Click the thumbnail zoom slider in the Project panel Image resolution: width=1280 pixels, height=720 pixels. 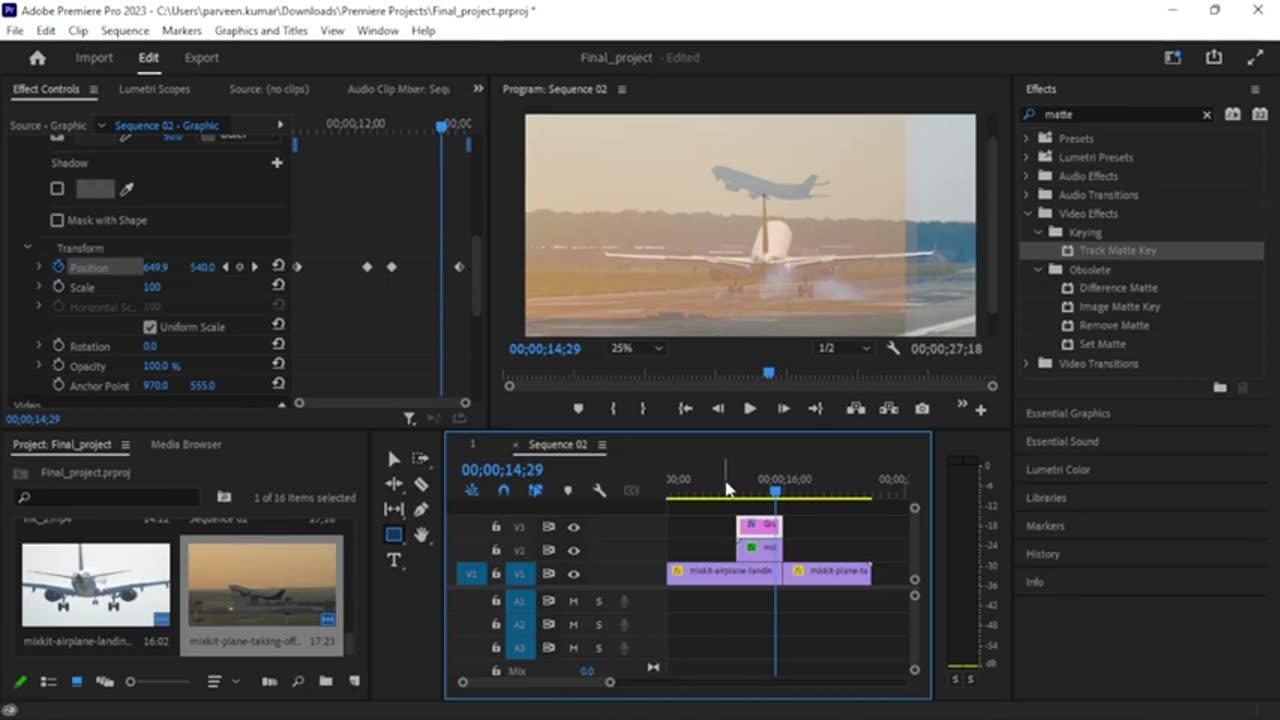[130, 681]
